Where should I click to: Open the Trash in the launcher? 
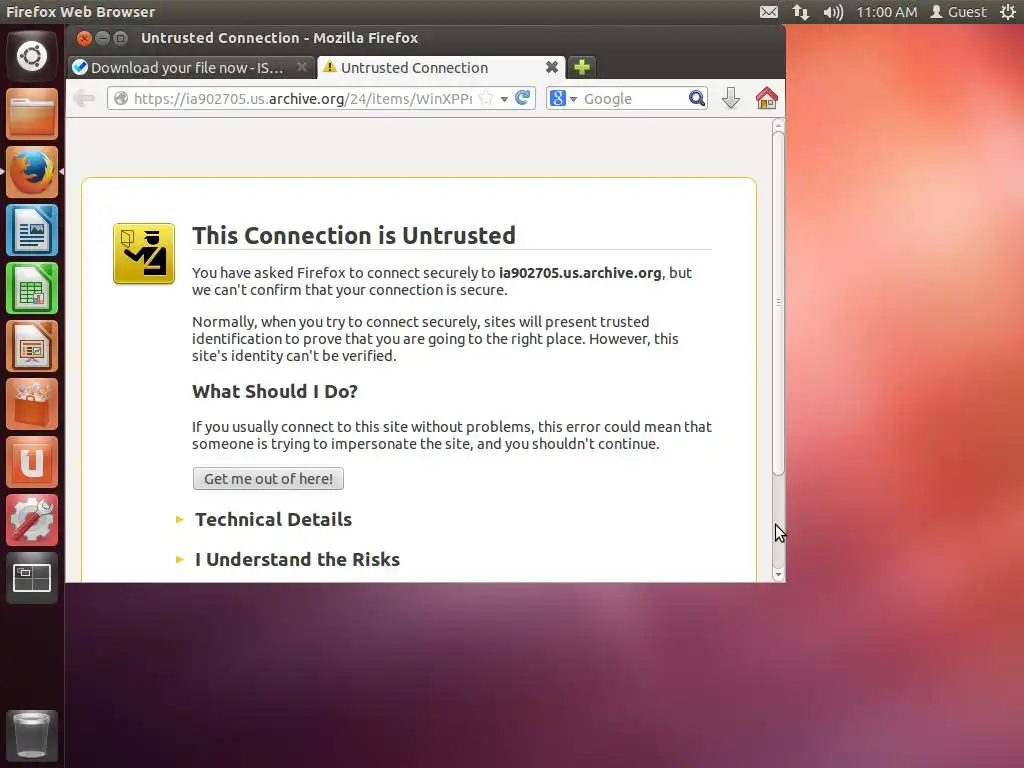pyautogui.click(x=31, y=735)
